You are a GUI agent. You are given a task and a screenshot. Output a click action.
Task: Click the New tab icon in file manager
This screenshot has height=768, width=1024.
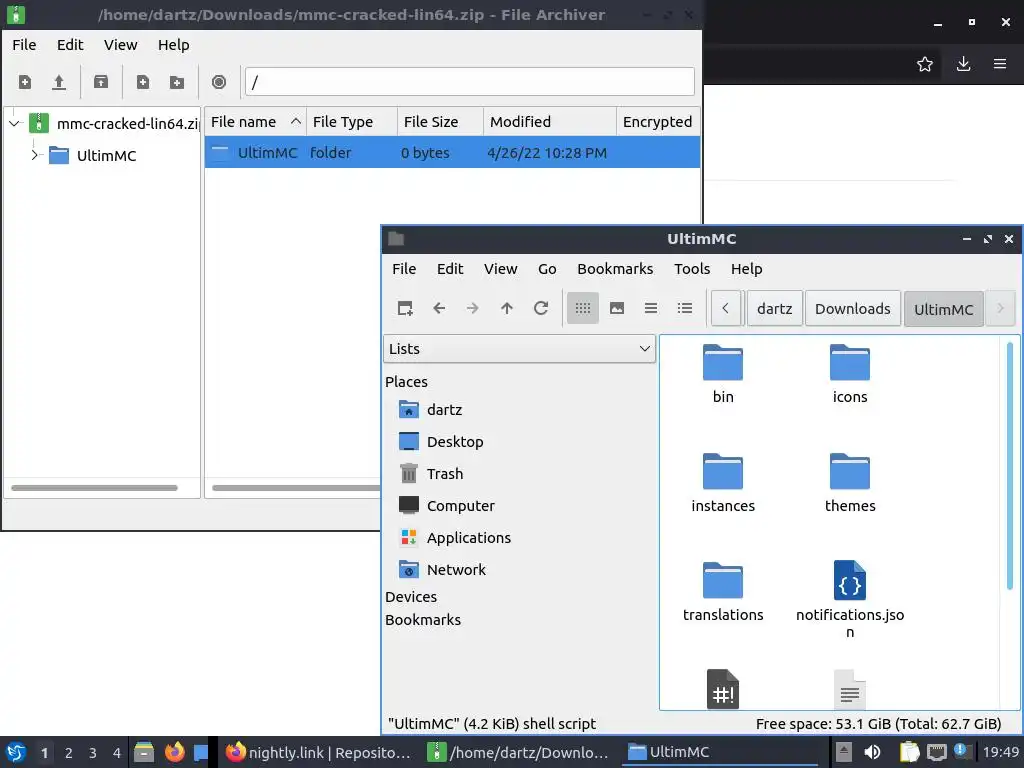405,308
